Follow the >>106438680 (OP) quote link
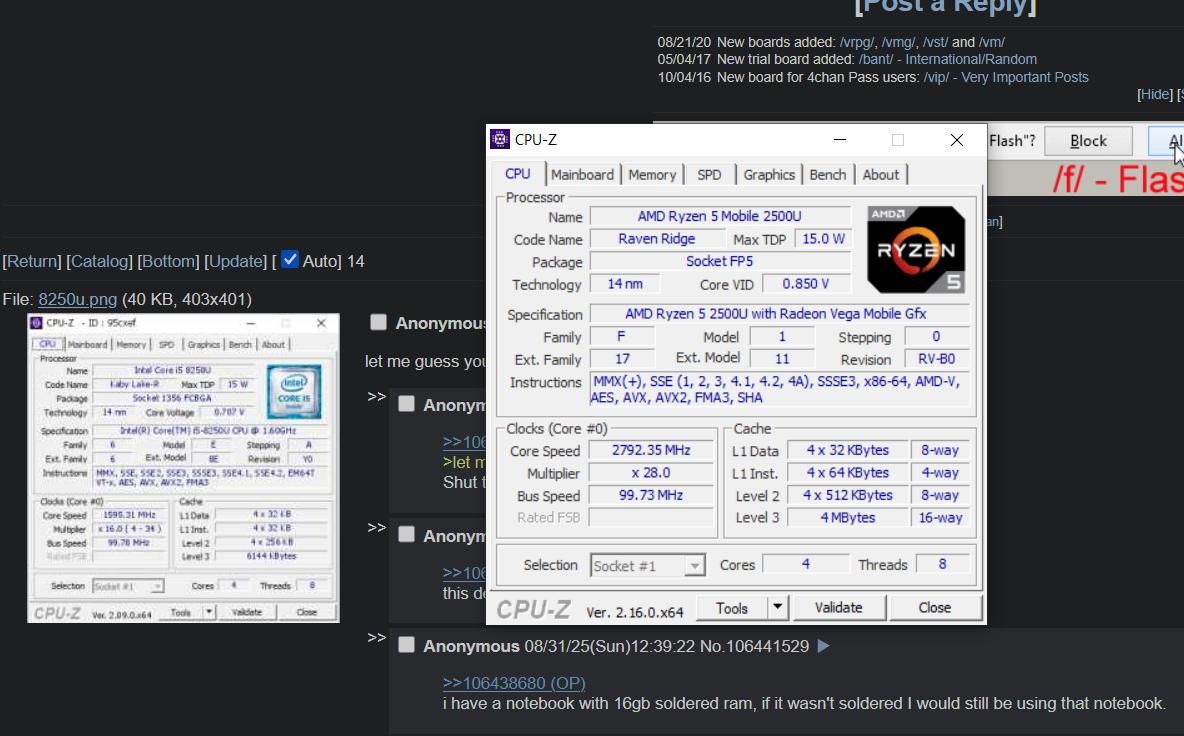The width and height of the screenshot is (1184, 736). tap(513, 682)
